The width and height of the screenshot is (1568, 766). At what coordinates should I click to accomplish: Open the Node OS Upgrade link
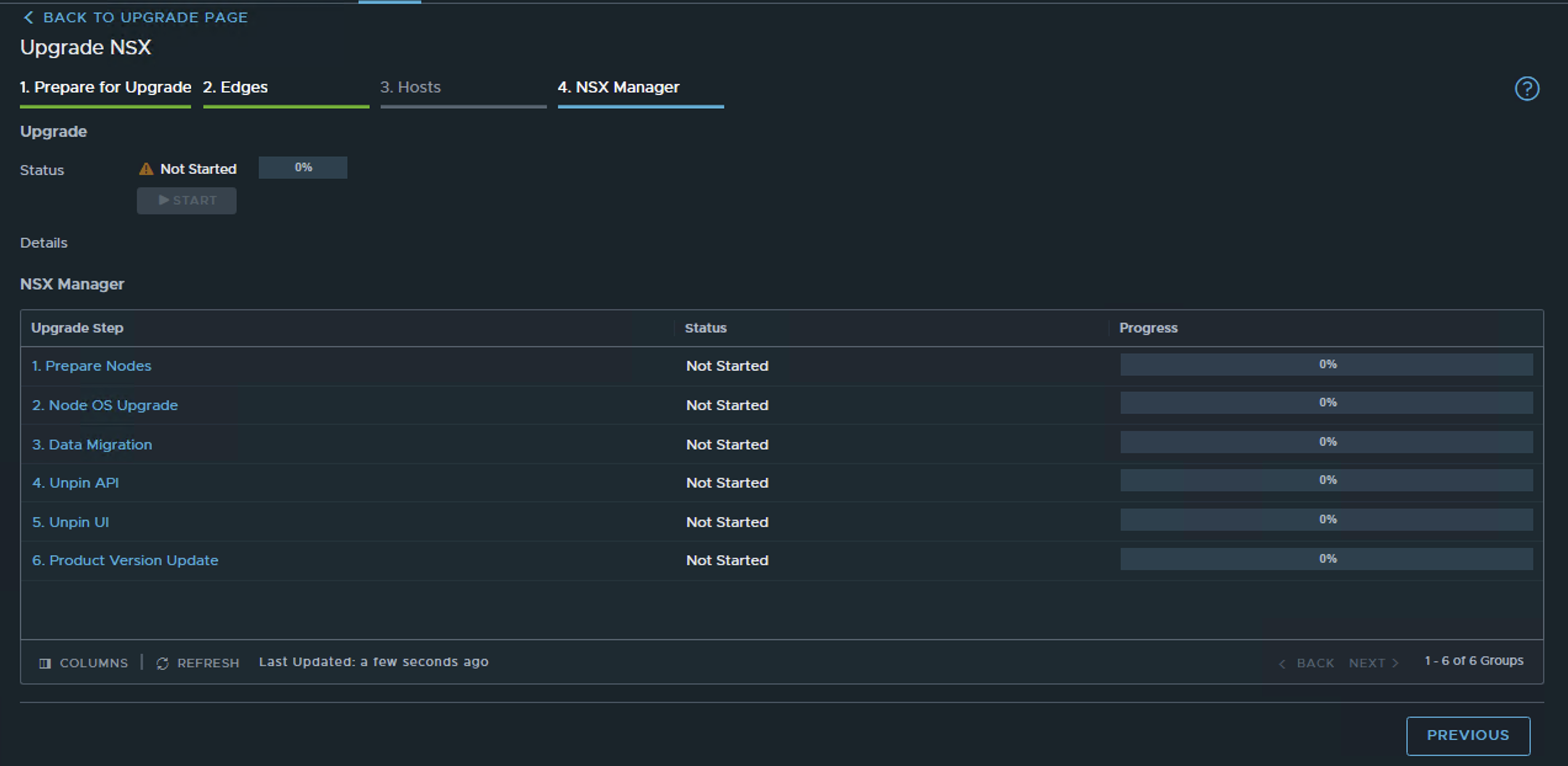point(105,405)
